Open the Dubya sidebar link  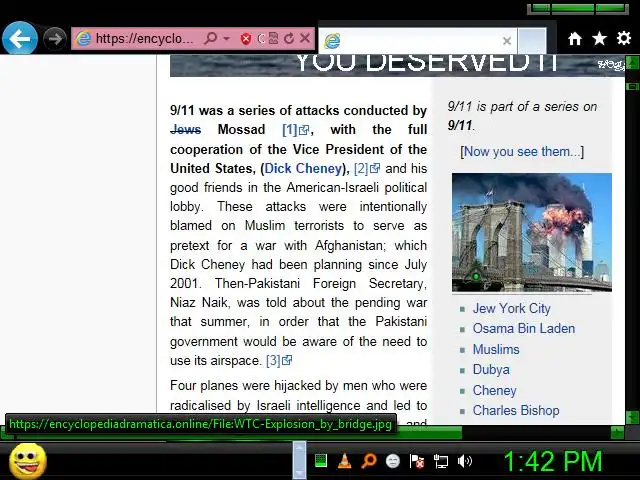pos(491,370)
